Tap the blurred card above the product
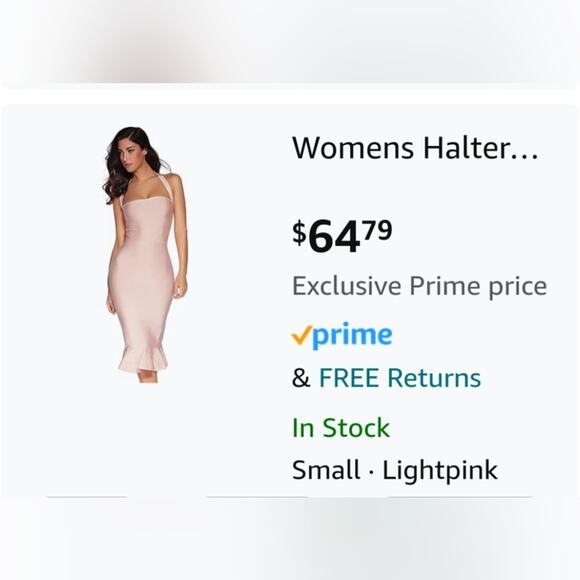This screenshot has height=580, width=580. (x=290, y=44)
